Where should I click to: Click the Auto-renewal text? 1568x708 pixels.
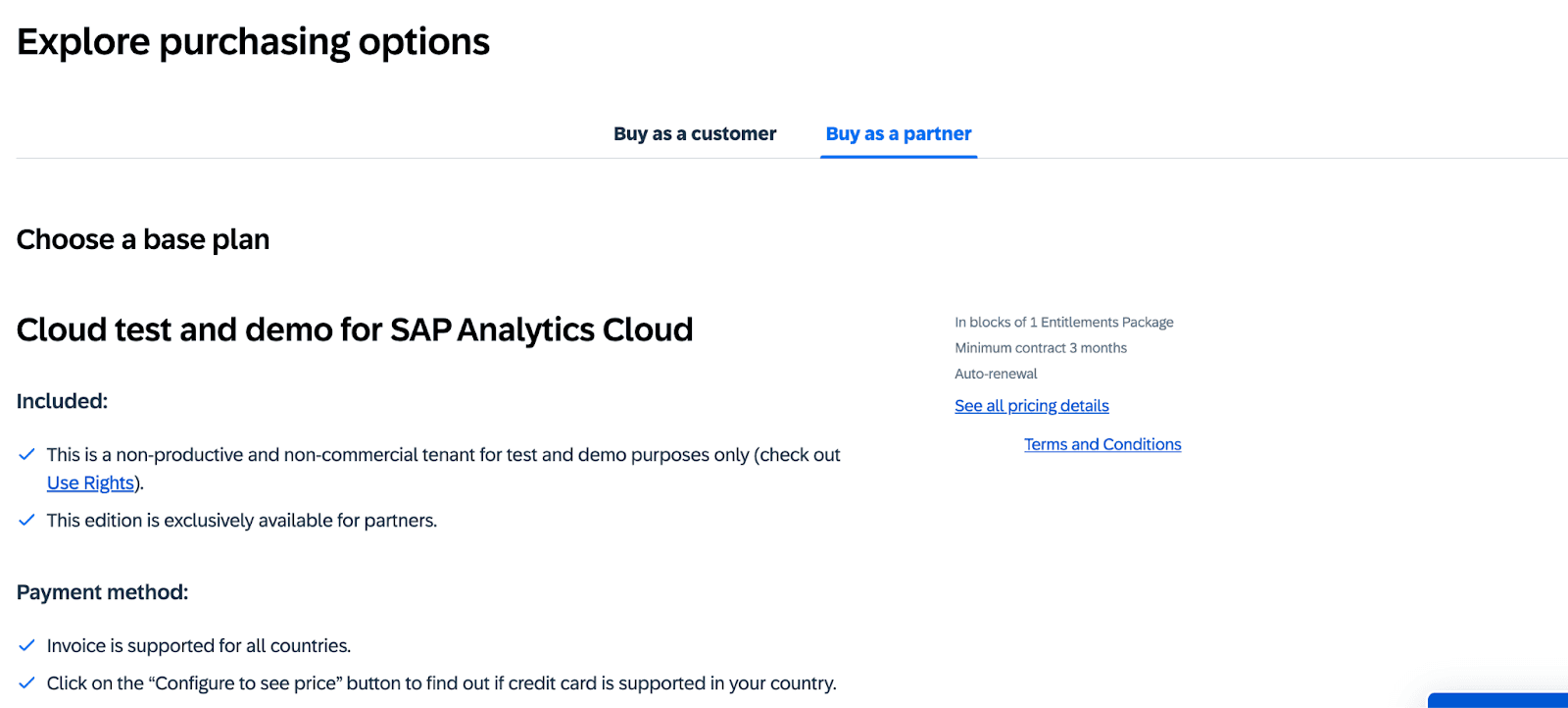click(996, 374)
